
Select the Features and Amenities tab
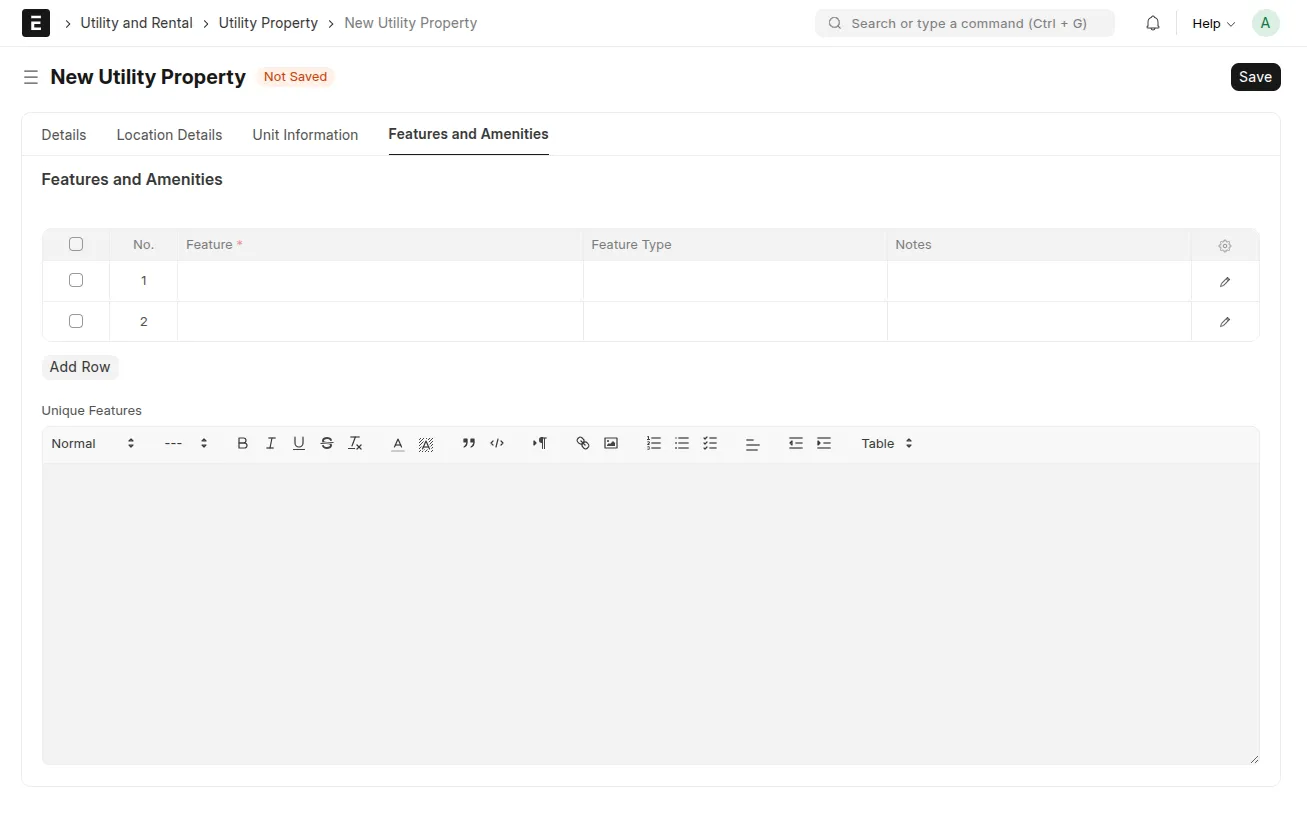(468, 134)
